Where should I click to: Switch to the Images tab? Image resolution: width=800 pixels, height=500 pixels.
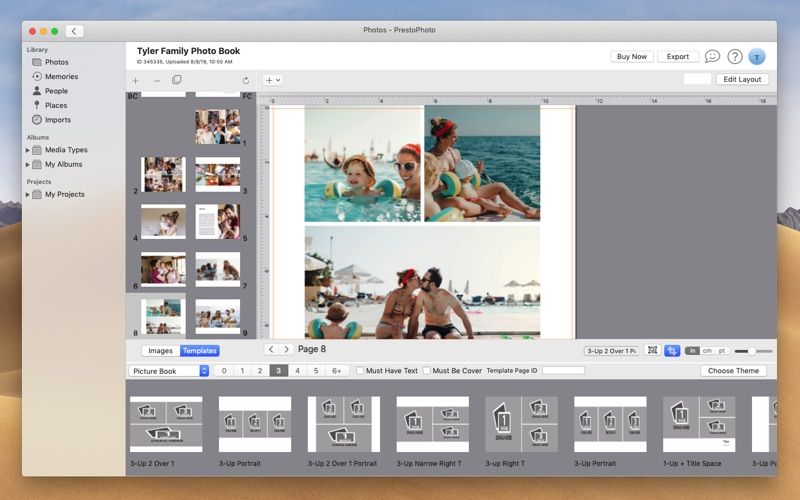[x=160, y=351]
